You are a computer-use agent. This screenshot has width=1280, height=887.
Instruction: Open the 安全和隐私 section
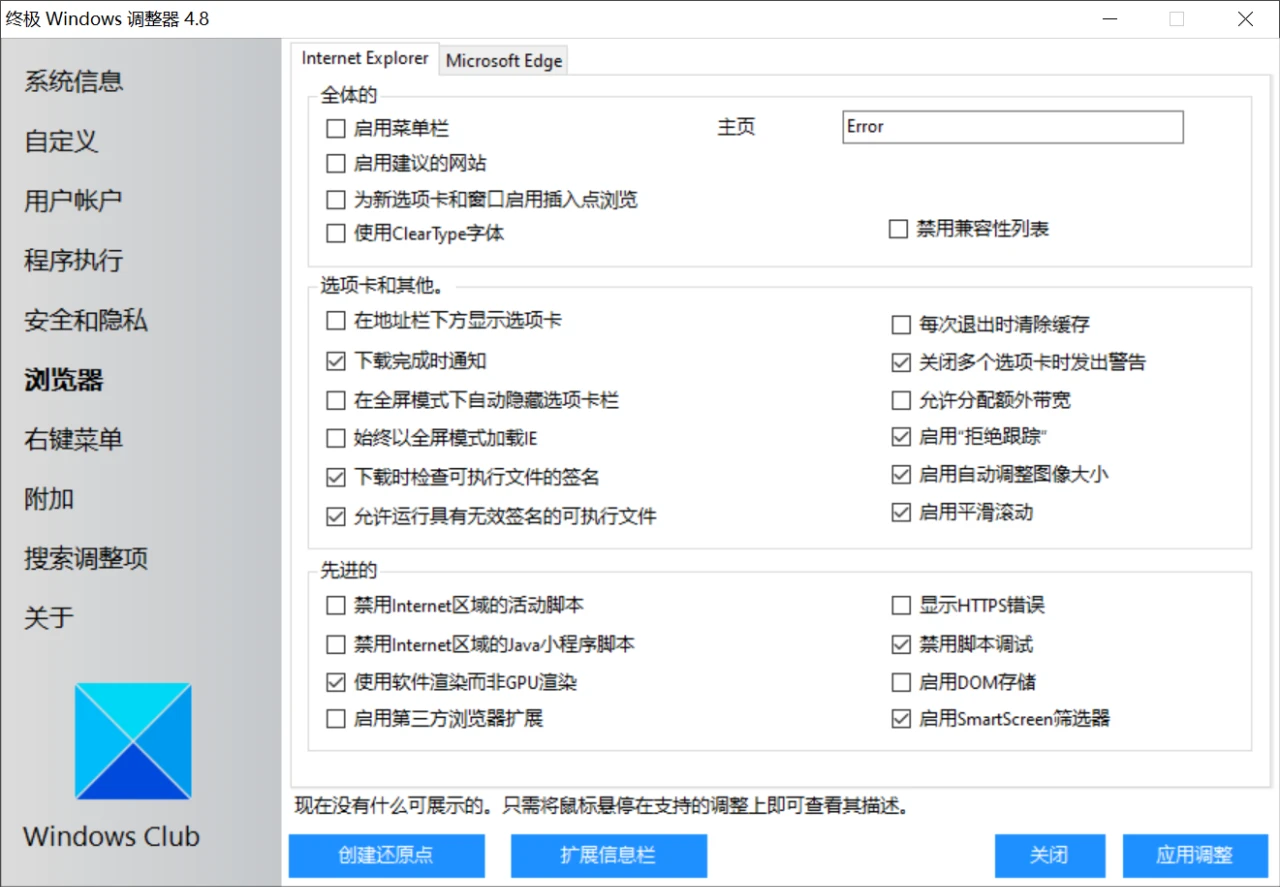[86, 320]
